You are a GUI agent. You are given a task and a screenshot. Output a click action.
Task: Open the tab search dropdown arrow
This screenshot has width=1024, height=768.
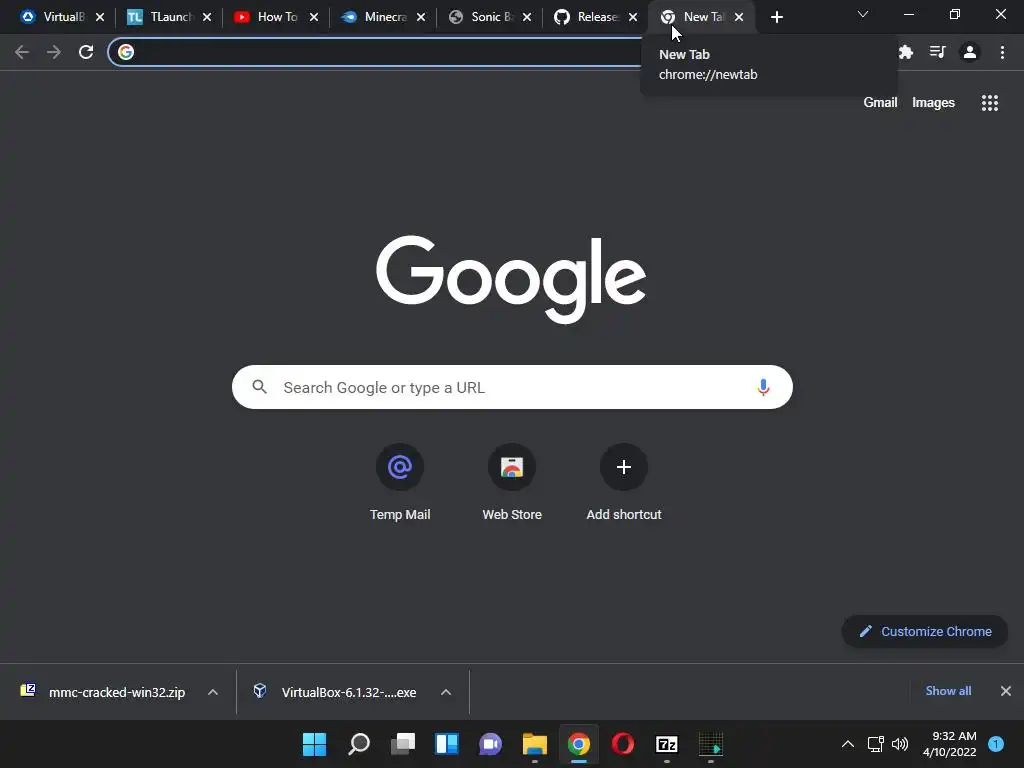click(863, 14)
